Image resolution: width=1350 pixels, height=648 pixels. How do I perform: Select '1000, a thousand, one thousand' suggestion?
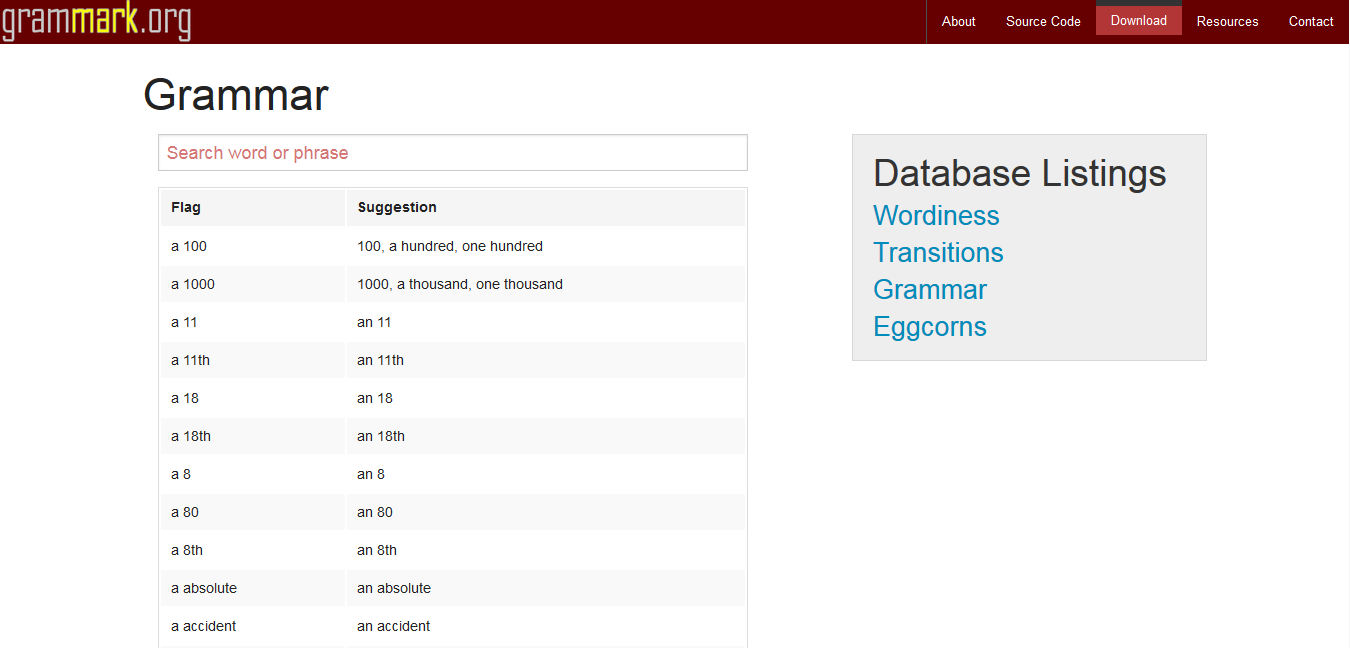click(546, 284)
